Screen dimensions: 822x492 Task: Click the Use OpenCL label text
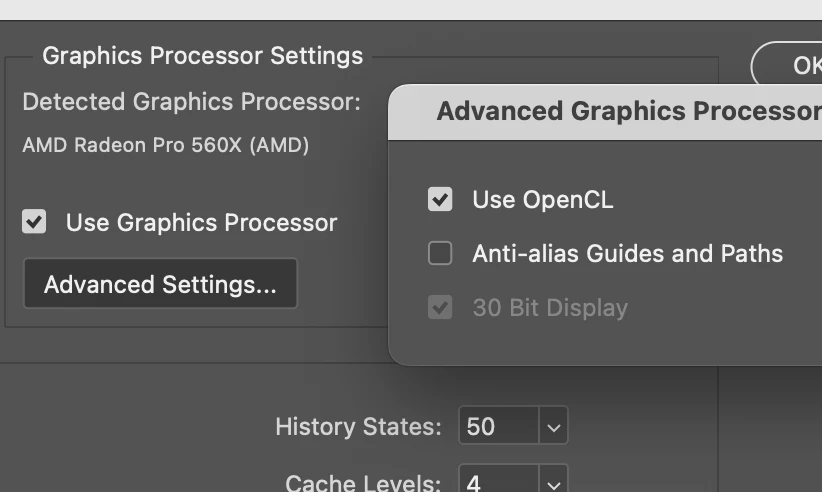[x=542, y=199]
